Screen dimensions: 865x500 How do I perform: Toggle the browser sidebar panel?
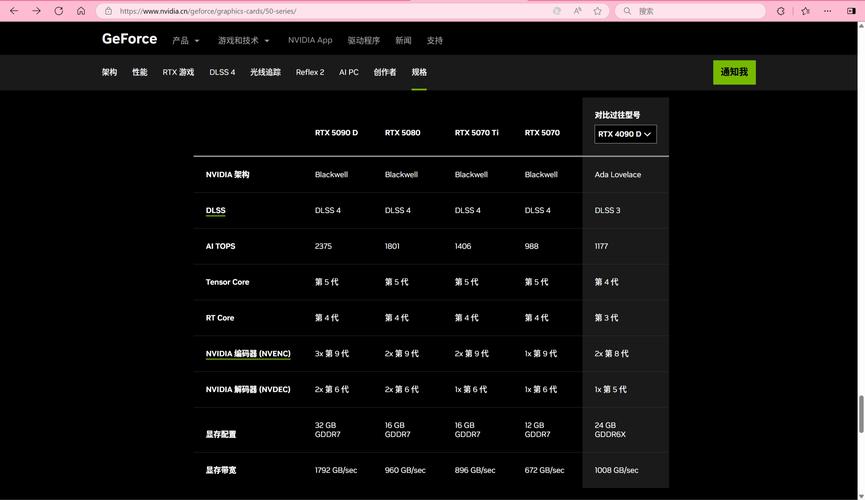(851, 11)
